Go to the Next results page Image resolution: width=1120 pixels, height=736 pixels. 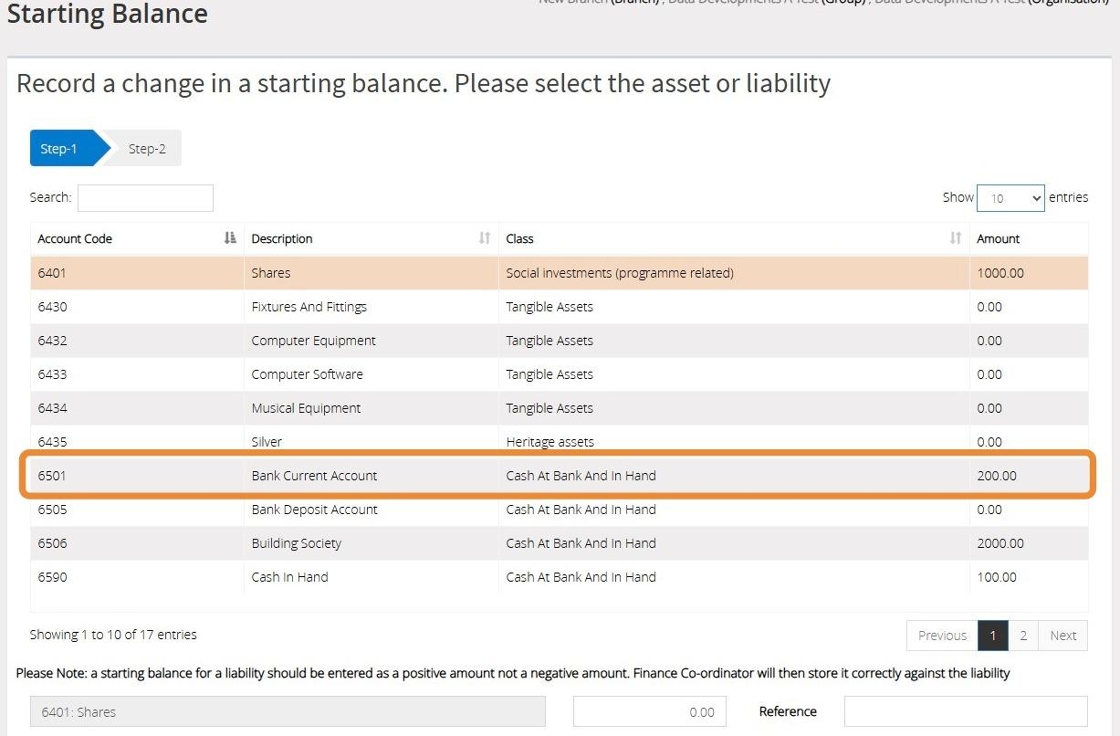click(1063, 635)
